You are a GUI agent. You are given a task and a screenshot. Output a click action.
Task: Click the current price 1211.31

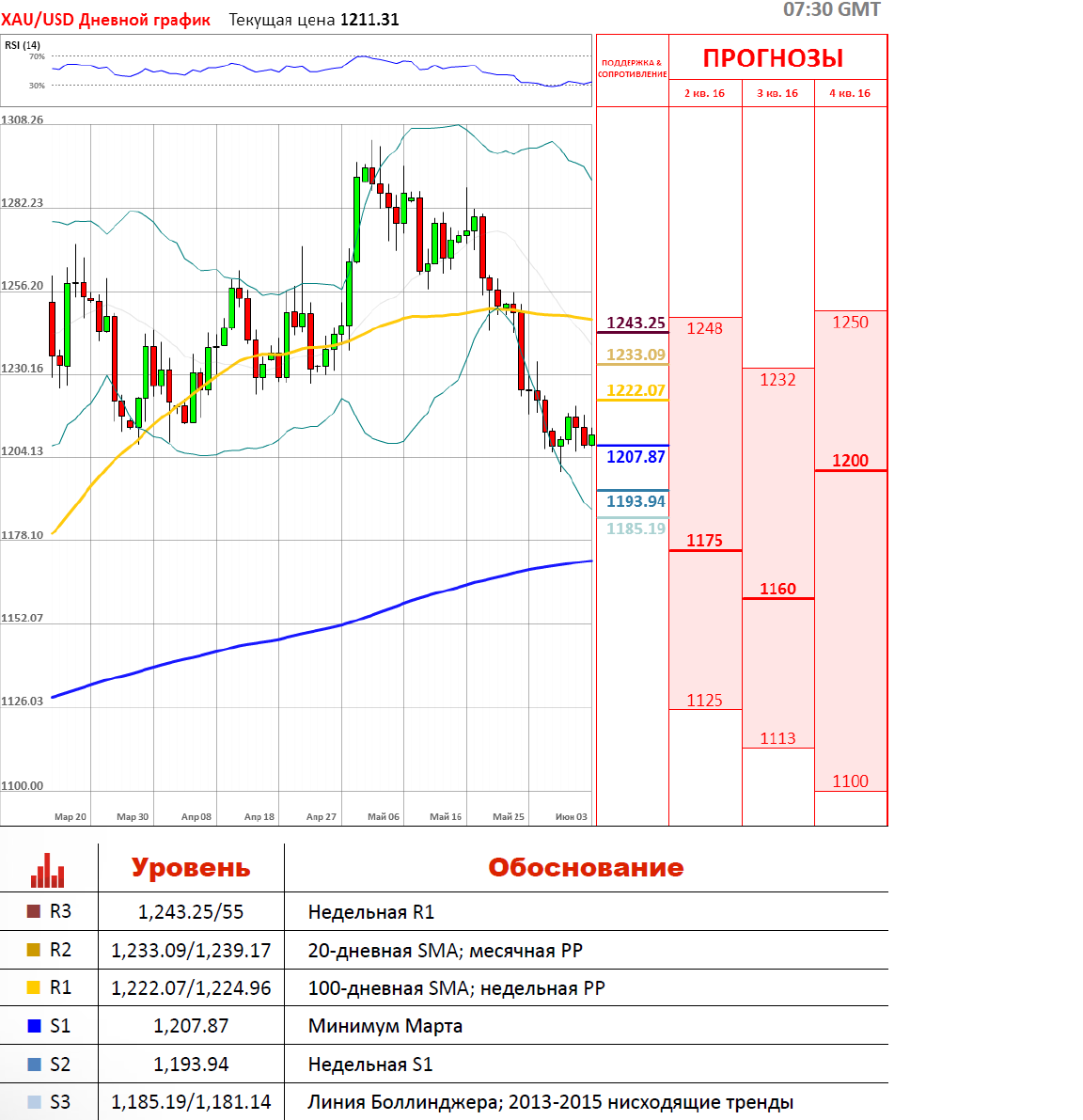pos(369,20)
